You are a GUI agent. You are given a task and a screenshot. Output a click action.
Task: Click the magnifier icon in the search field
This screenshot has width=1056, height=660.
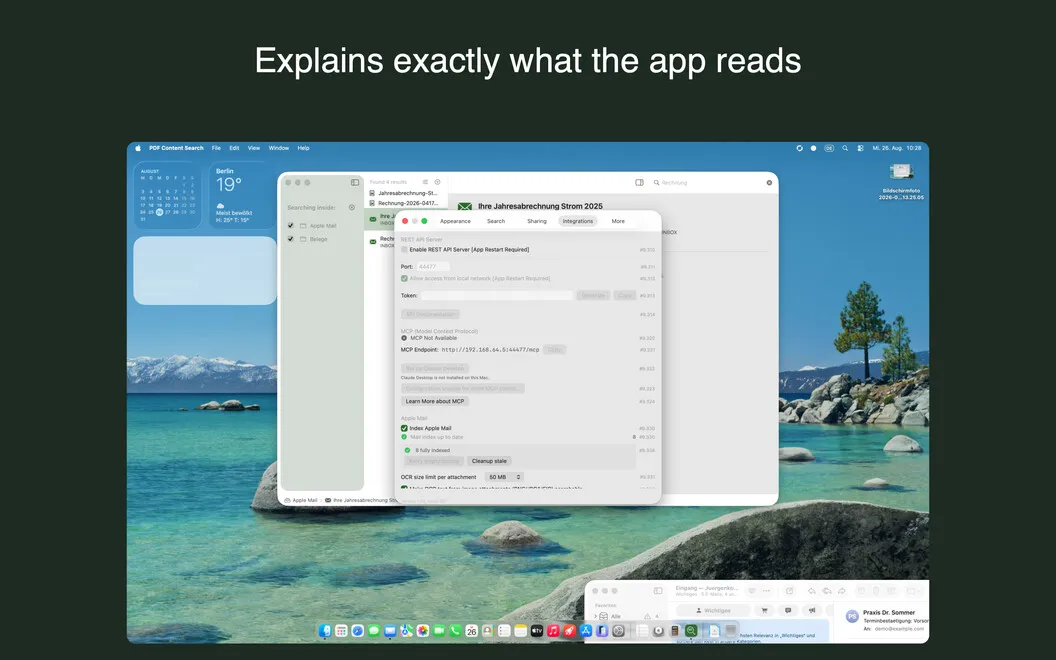(x=656, y=183)
